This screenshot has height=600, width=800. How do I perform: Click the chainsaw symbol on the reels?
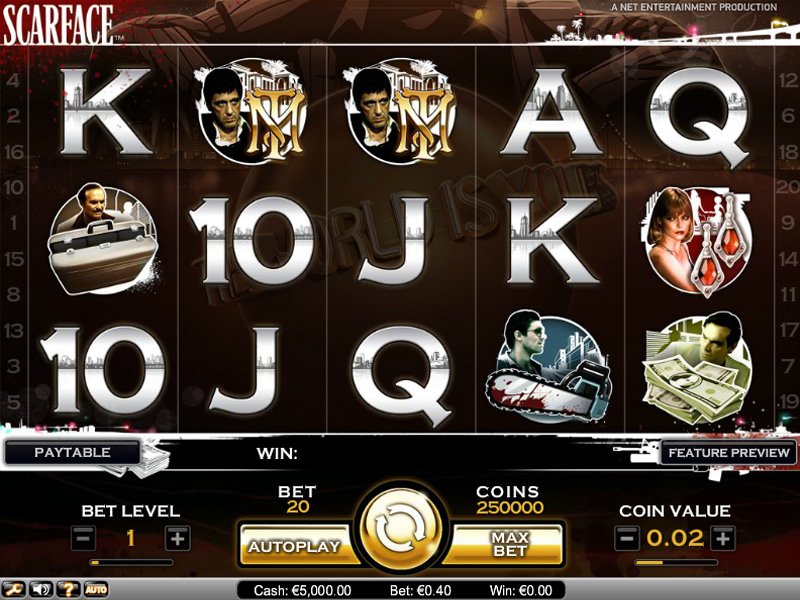[550, 368]
